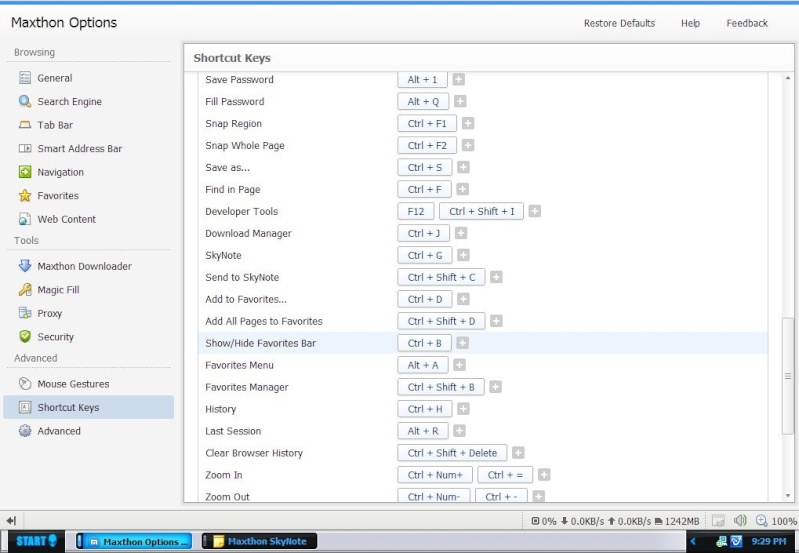Click the Magic Fill key icon
Screen dimensions: 799x553
24,289
